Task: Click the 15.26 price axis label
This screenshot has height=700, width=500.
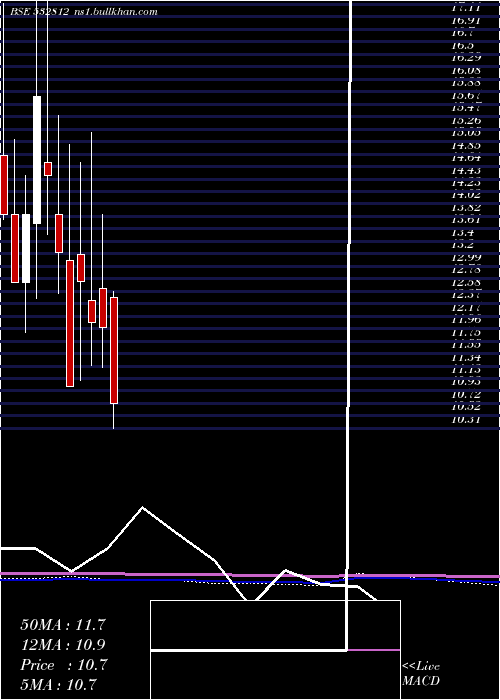Action: point(466,120)
